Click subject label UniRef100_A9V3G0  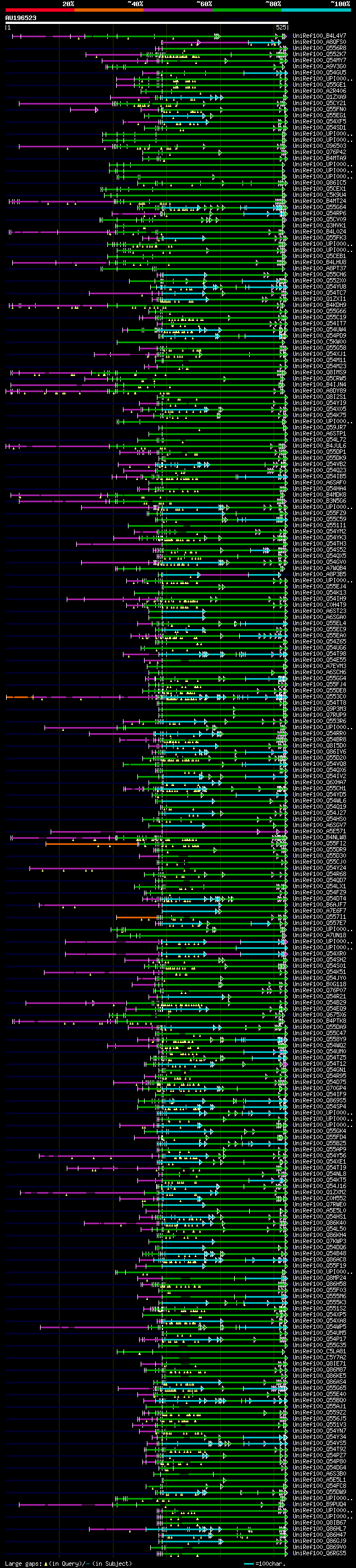[319, 66]
